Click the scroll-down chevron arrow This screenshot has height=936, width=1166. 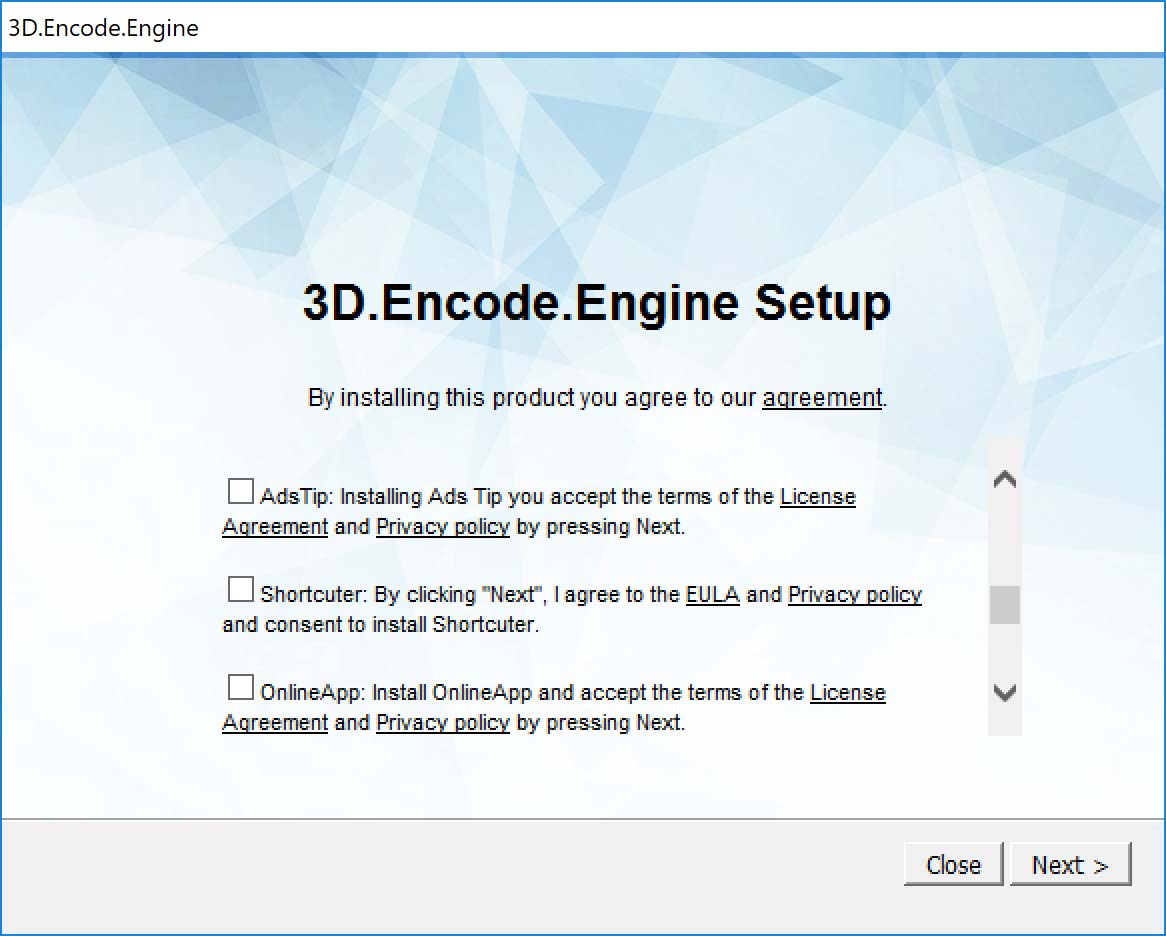(x=1005, y=693)
